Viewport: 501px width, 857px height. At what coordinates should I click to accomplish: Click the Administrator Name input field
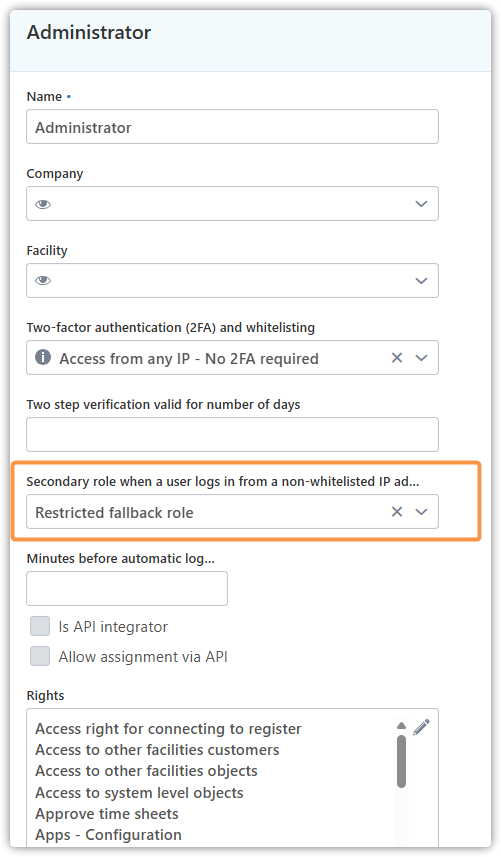click(232, 127)
